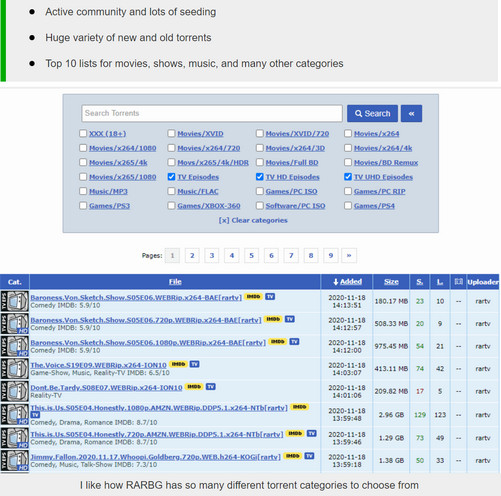Screen dimensions: 501x496
Task: Click the TV badge on The Voice row
Action: [194, 364]
